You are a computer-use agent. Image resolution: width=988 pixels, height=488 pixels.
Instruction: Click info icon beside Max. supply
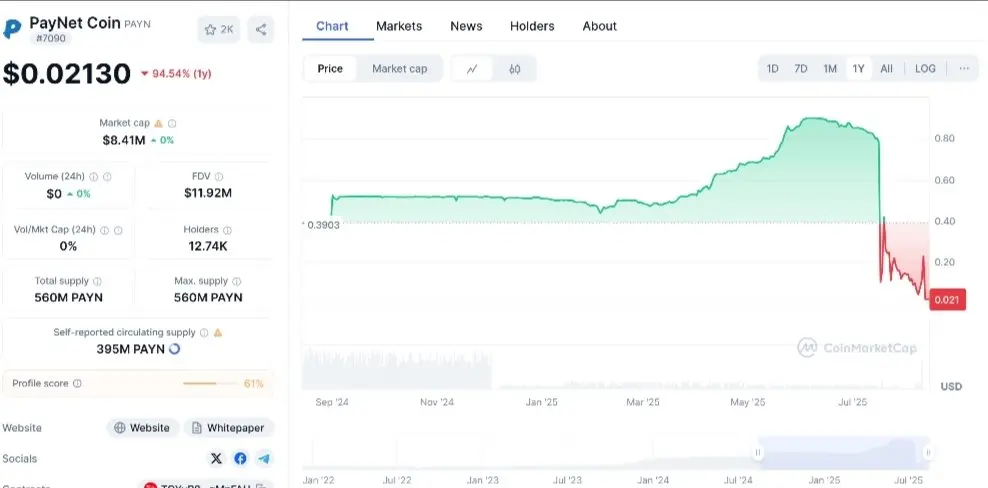pyautogui.click(x=237, y=281)
